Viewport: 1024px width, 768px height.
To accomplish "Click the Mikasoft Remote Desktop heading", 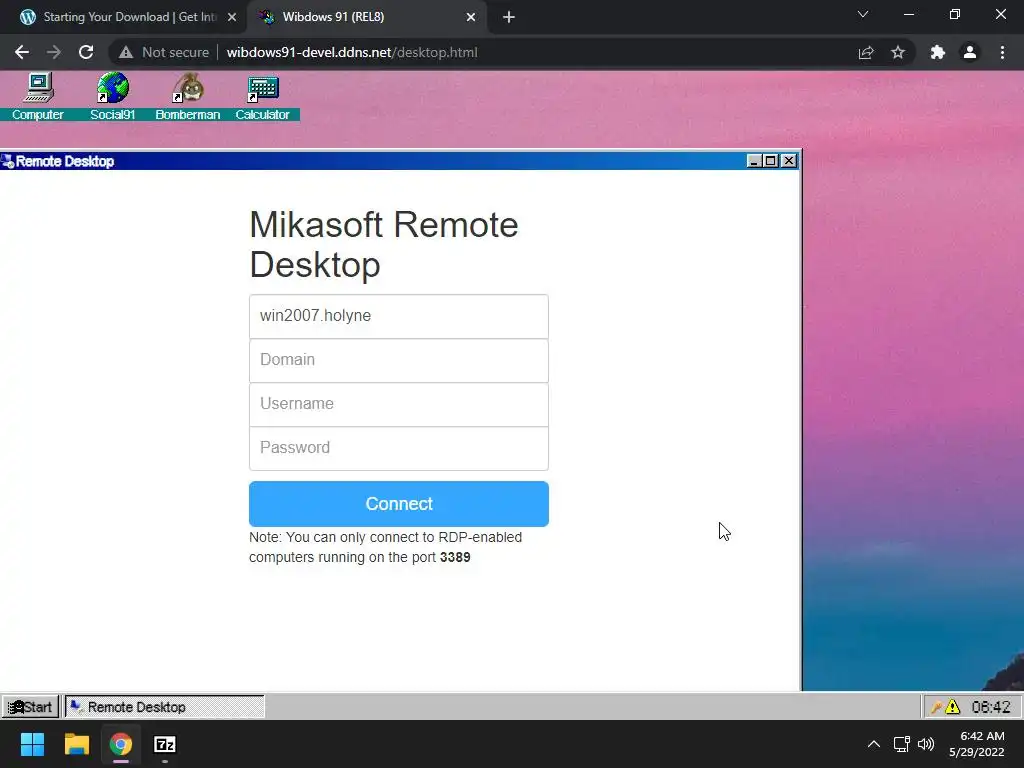I will coord(384,244).
